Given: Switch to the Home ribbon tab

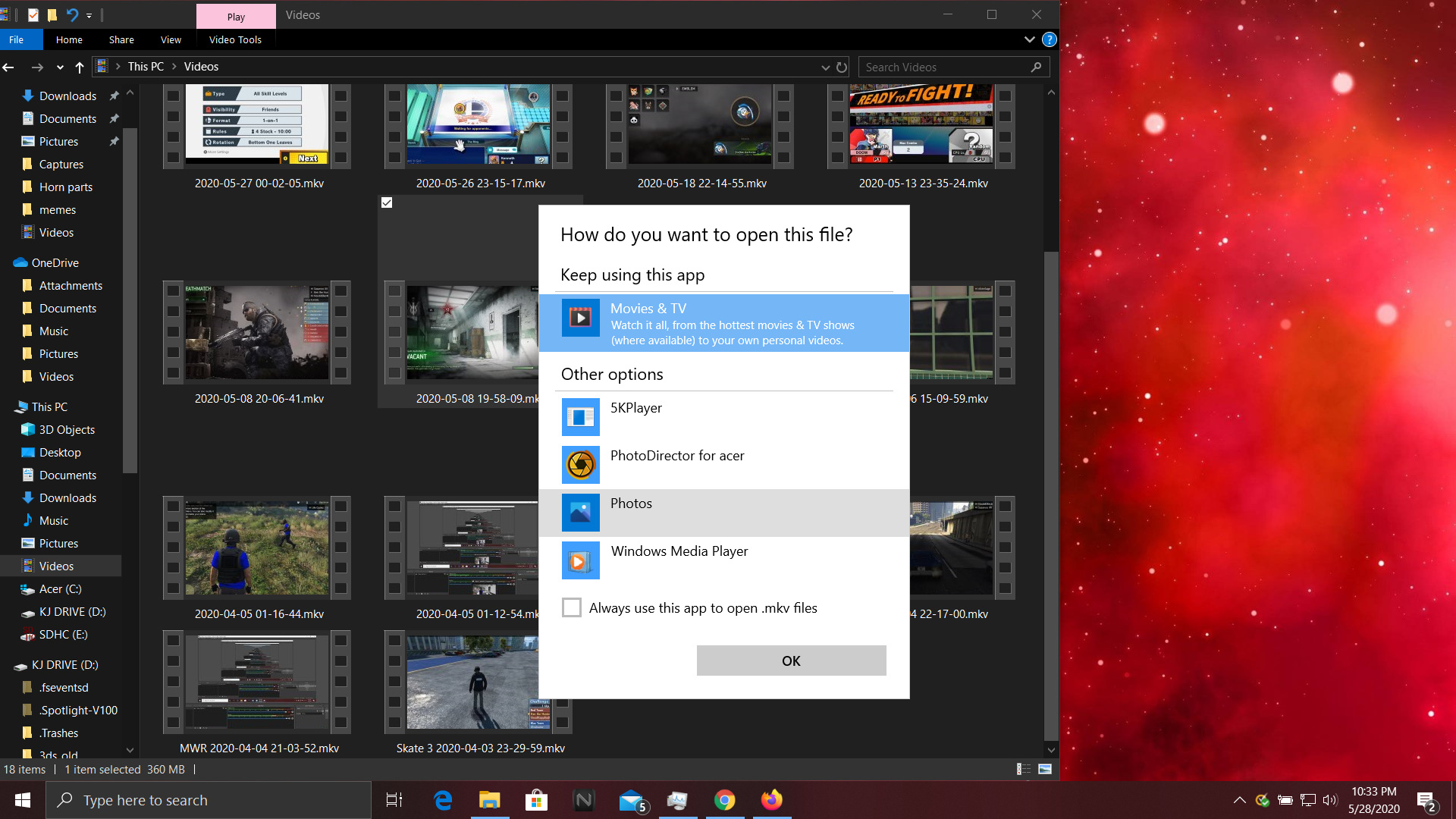Looking at the screenshot, I should 69,39.
